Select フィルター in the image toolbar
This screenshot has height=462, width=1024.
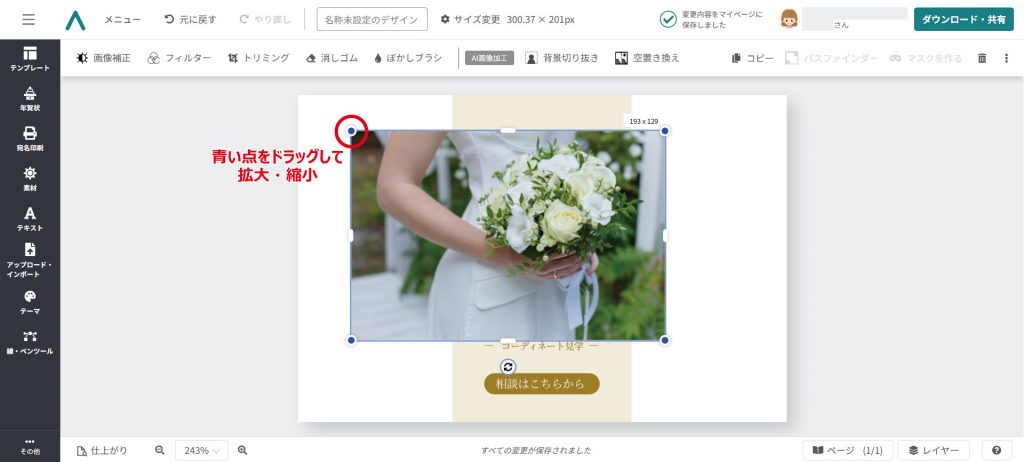[x=179, y=58]
